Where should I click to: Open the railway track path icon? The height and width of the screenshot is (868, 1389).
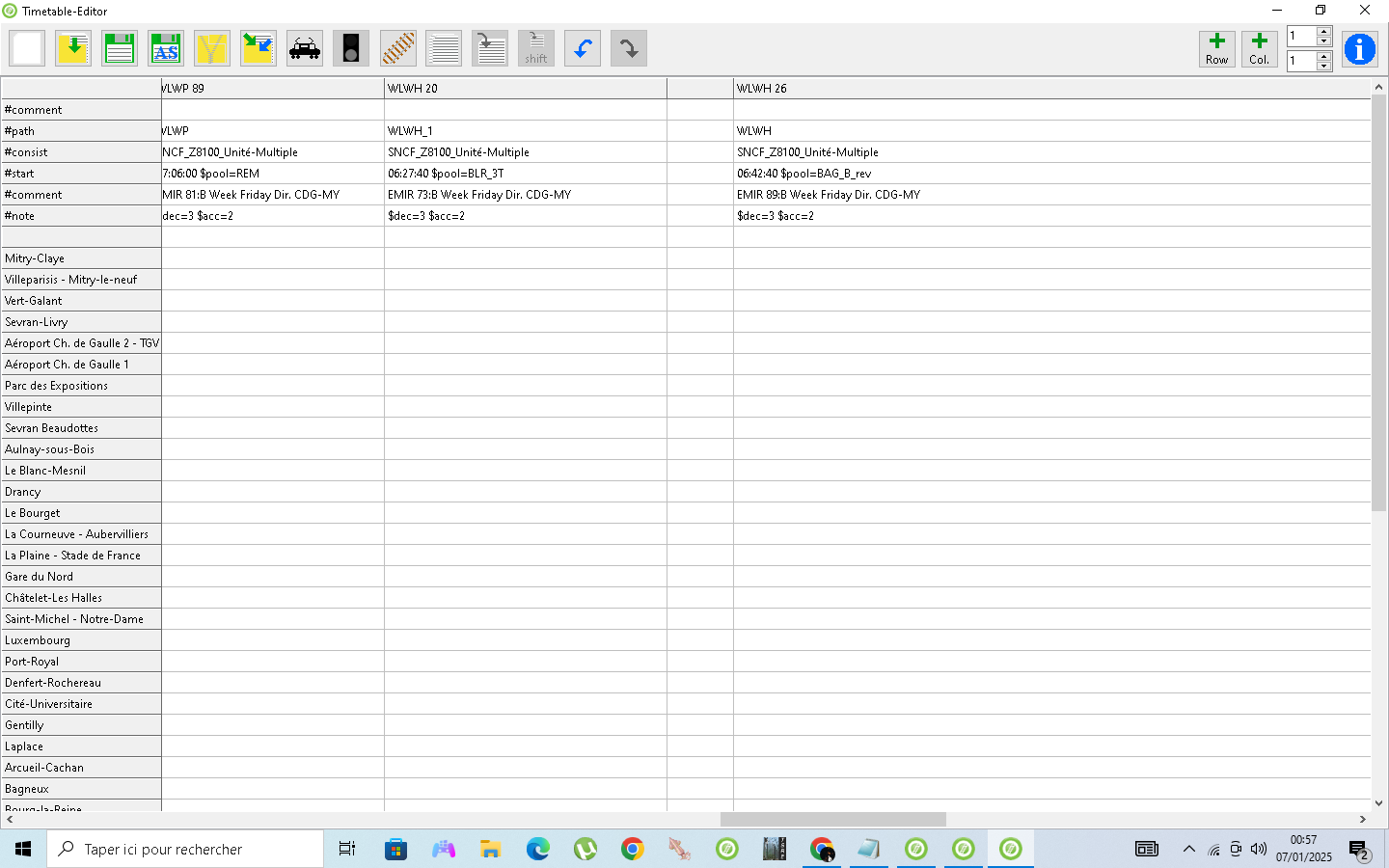tap(397, 48)
